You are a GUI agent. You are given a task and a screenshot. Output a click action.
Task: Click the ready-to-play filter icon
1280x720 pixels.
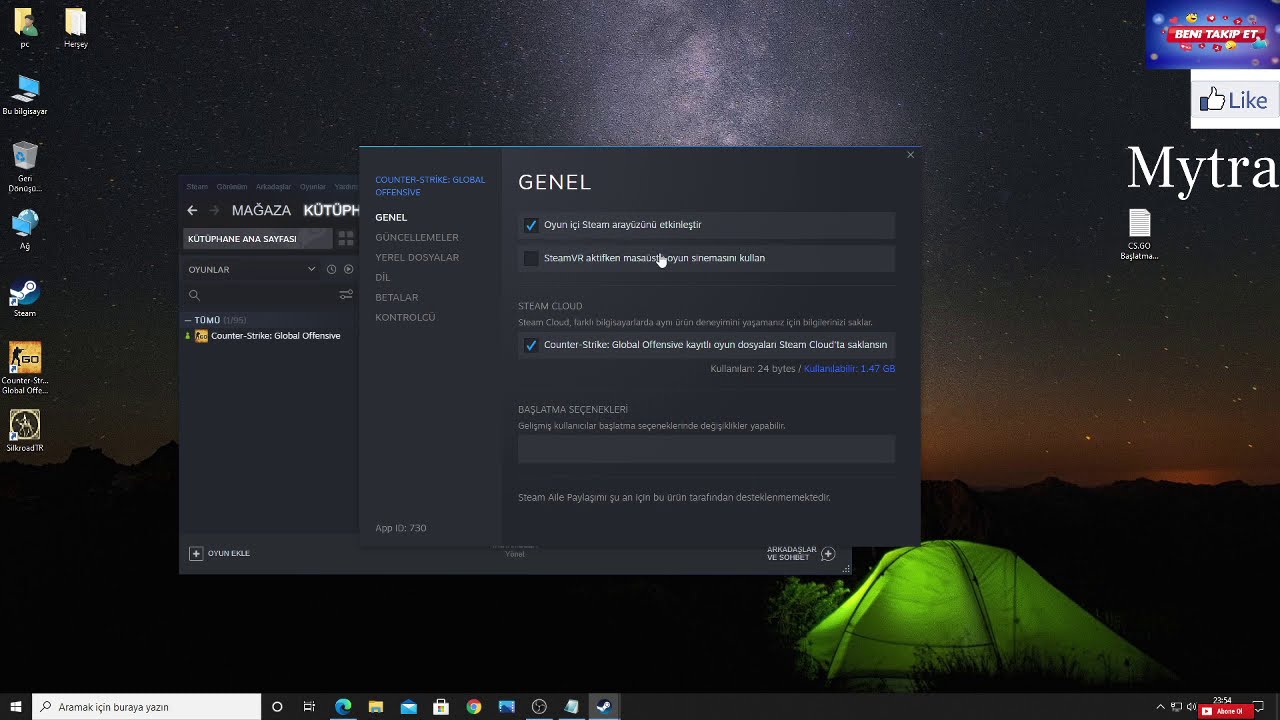(x=348, y=269)
